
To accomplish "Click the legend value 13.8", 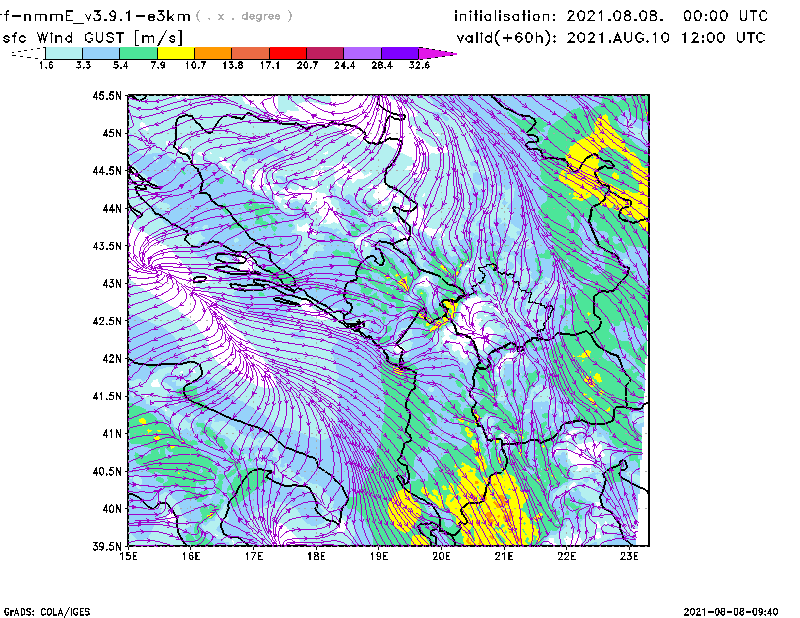I will [233, 65].
